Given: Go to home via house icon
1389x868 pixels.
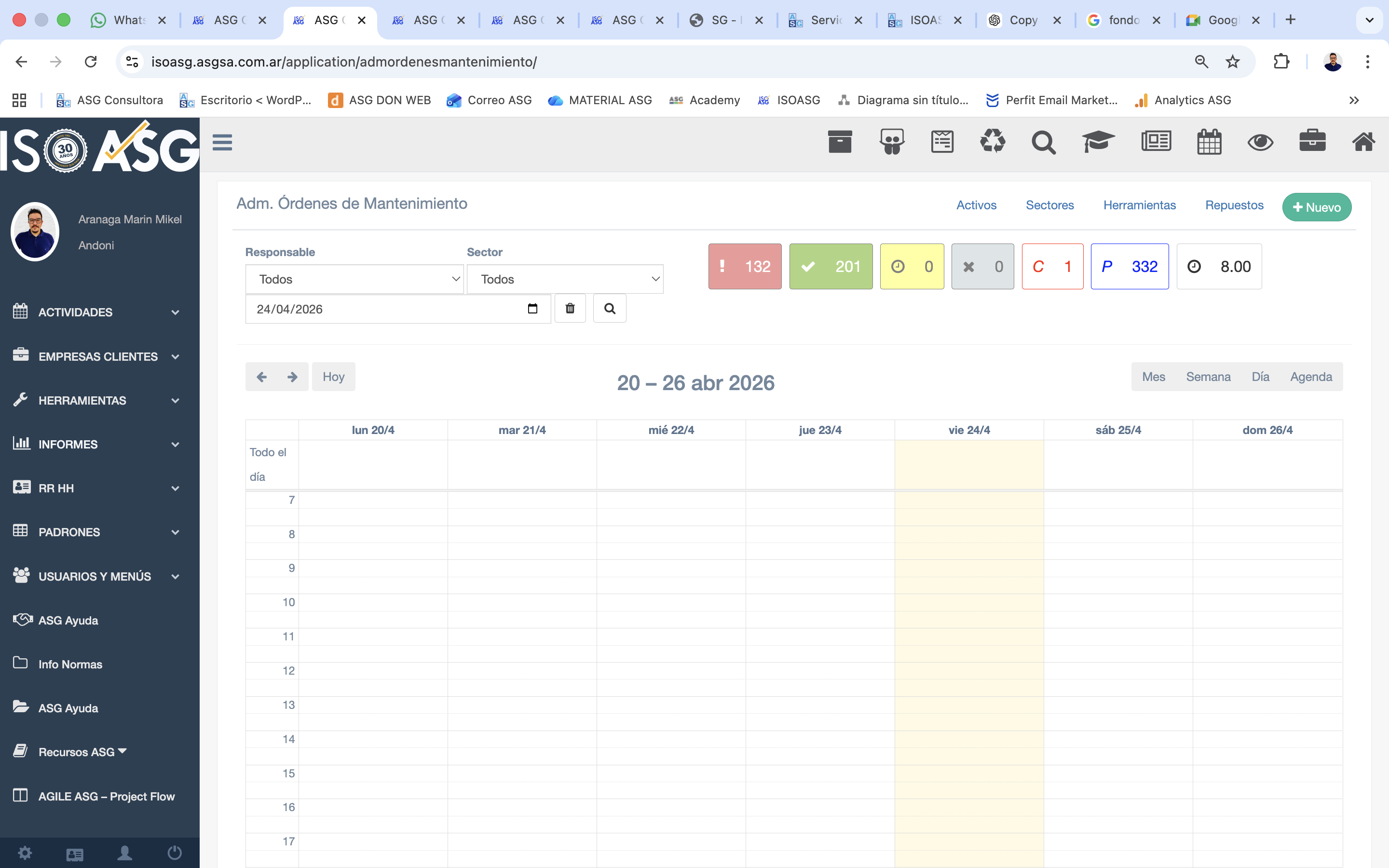Looking at the screenshot, I should point(1363,142).
